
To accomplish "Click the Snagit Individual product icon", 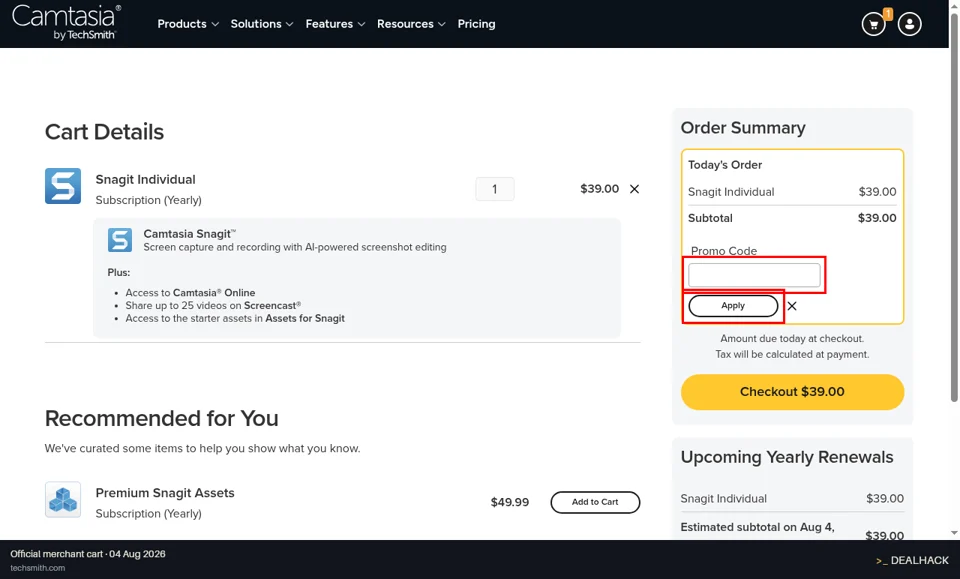I will [62, 186].
